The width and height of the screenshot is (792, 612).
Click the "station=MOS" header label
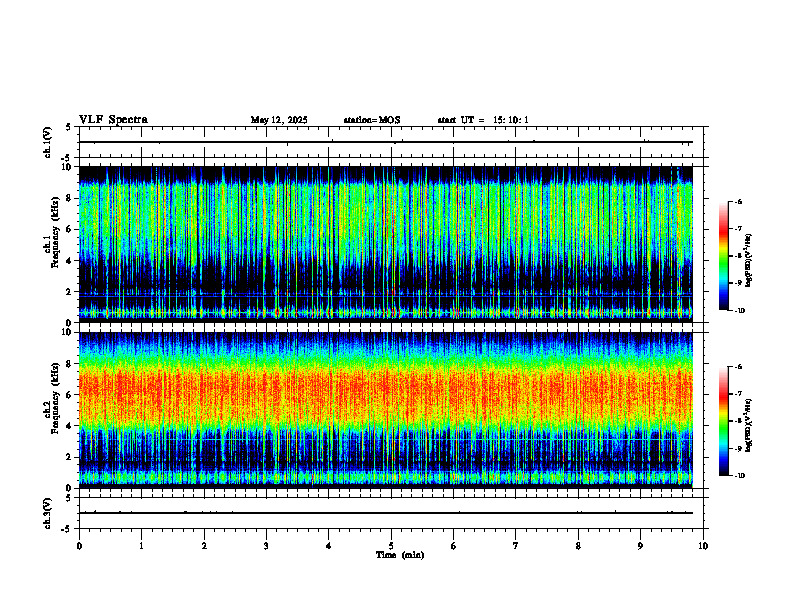pyautogui.click(x=372, y=120)
